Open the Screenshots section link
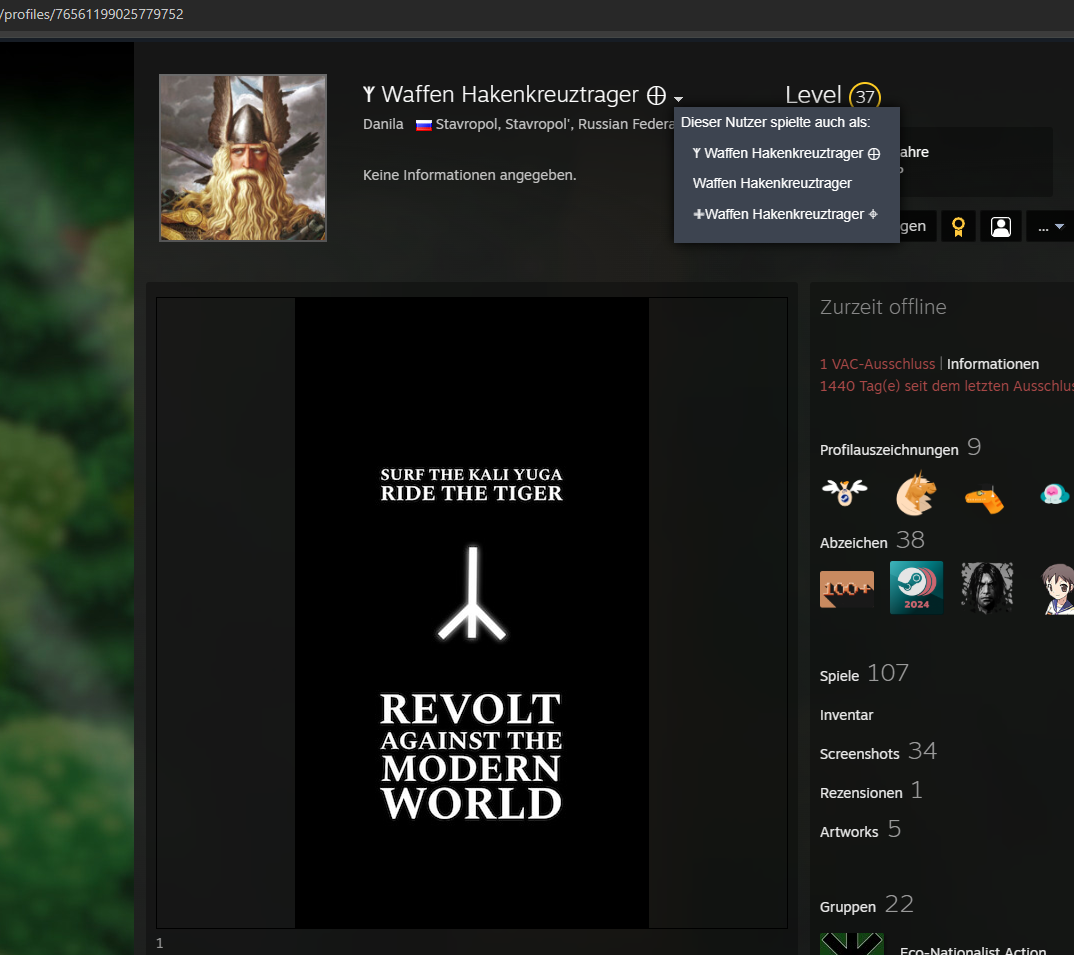 (859, 754)
